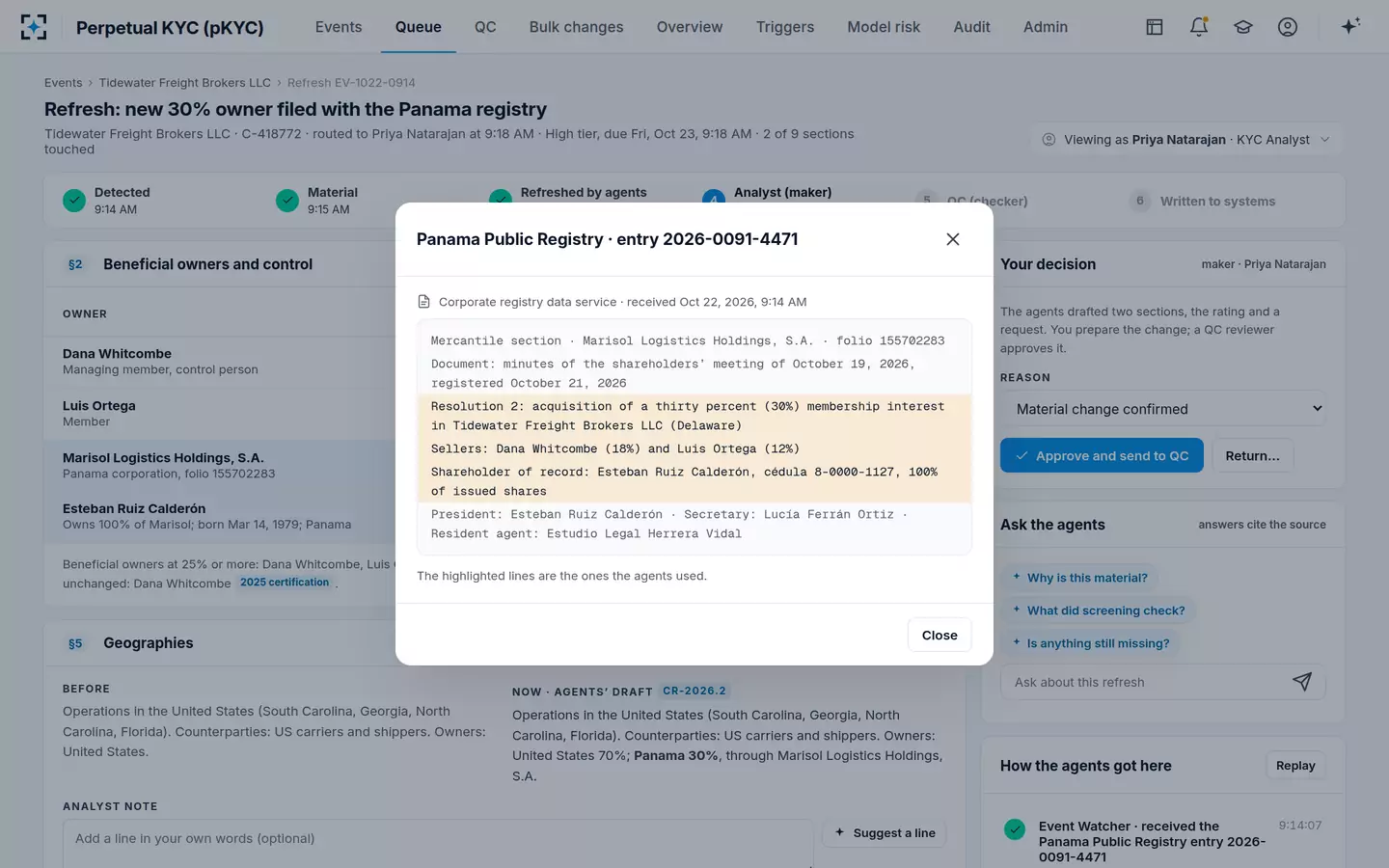Click the Suggest a line button
1389x868 pixels.
click(x=885, y=833)
